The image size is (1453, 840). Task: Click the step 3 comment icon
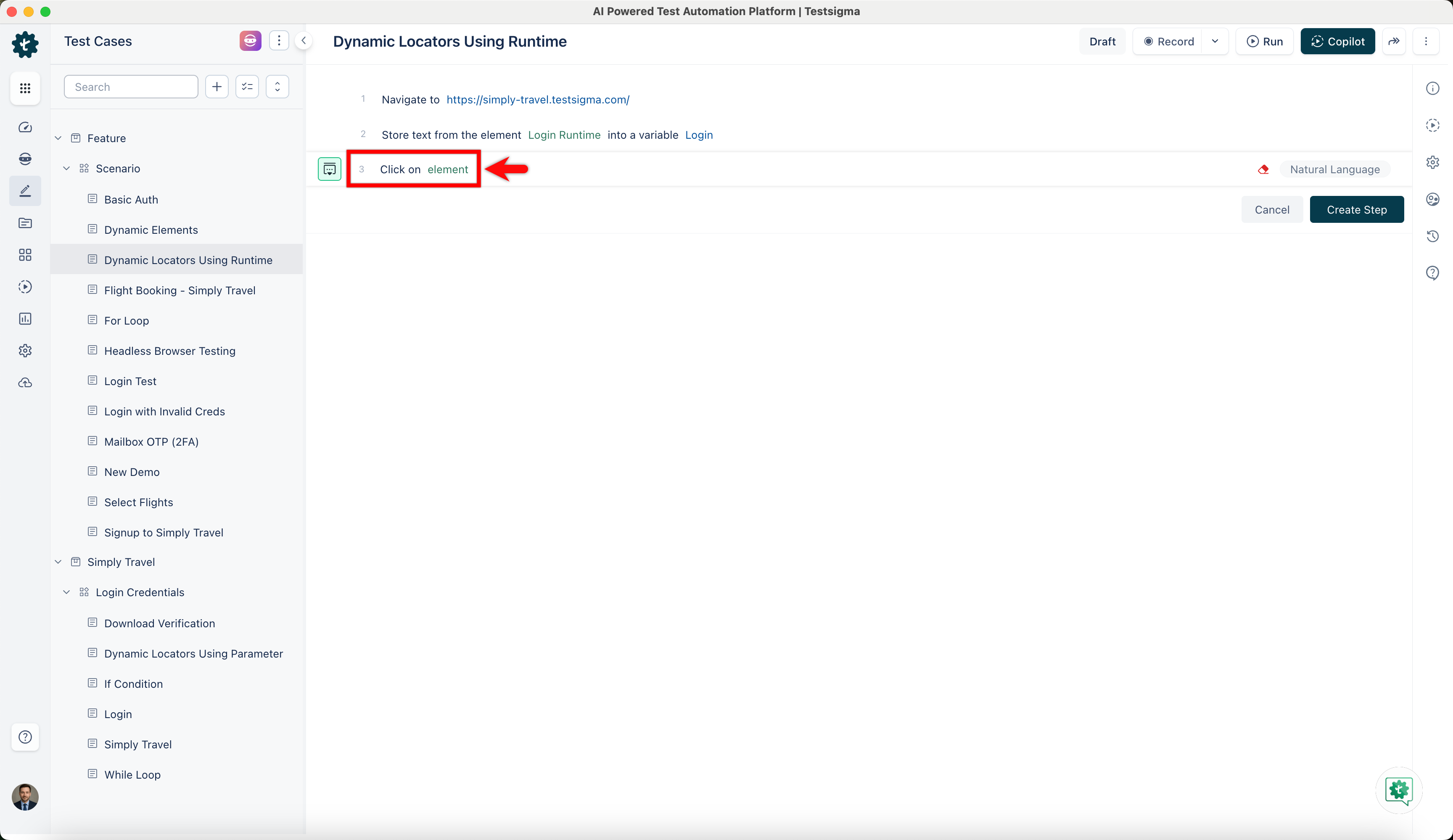click(x=329, y=169)
